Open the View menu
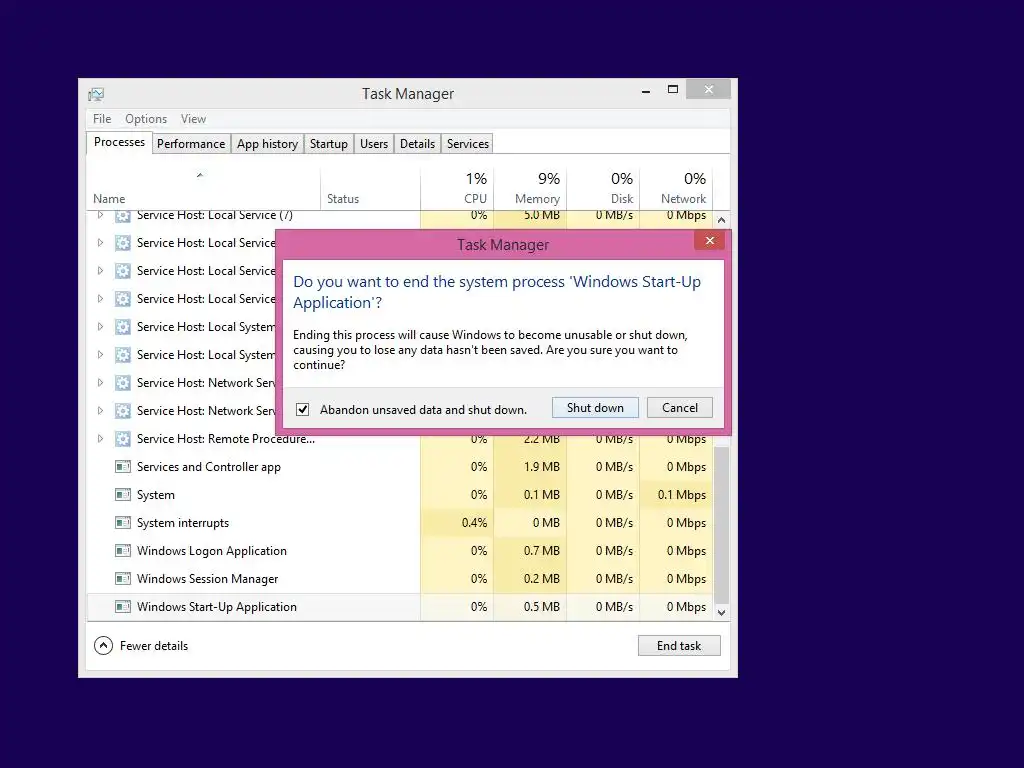The image size is (1024, 768). (193, 119)
